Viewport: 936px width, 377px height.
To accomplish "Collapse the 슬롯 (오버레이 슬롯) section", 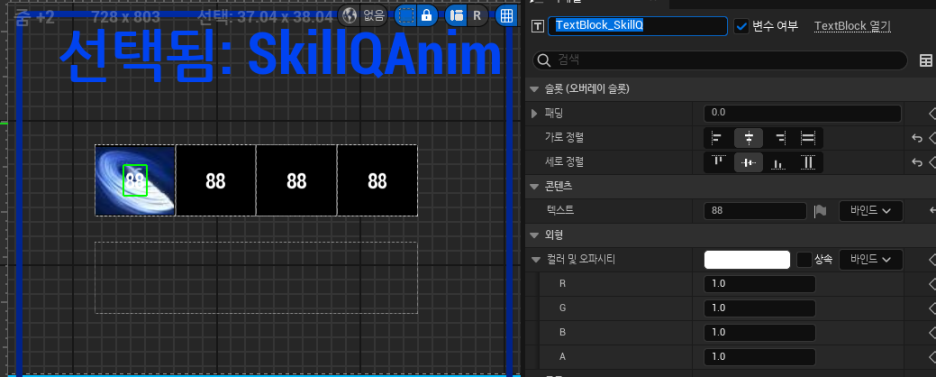I will pos(534,89).
